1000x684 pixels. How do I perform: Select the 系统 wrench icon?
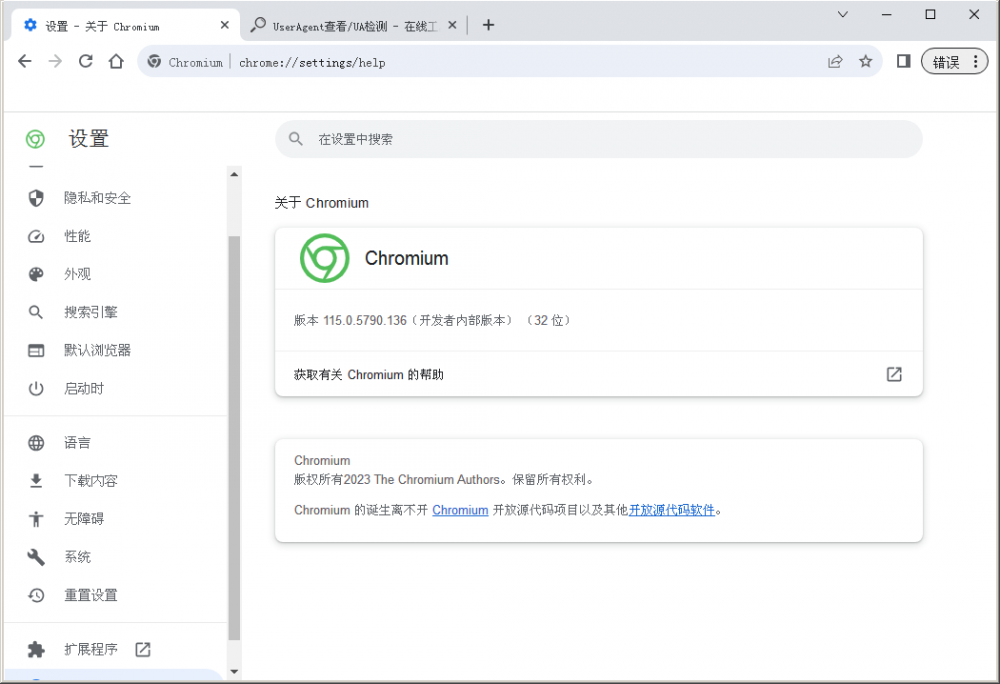tap(36, 557)
